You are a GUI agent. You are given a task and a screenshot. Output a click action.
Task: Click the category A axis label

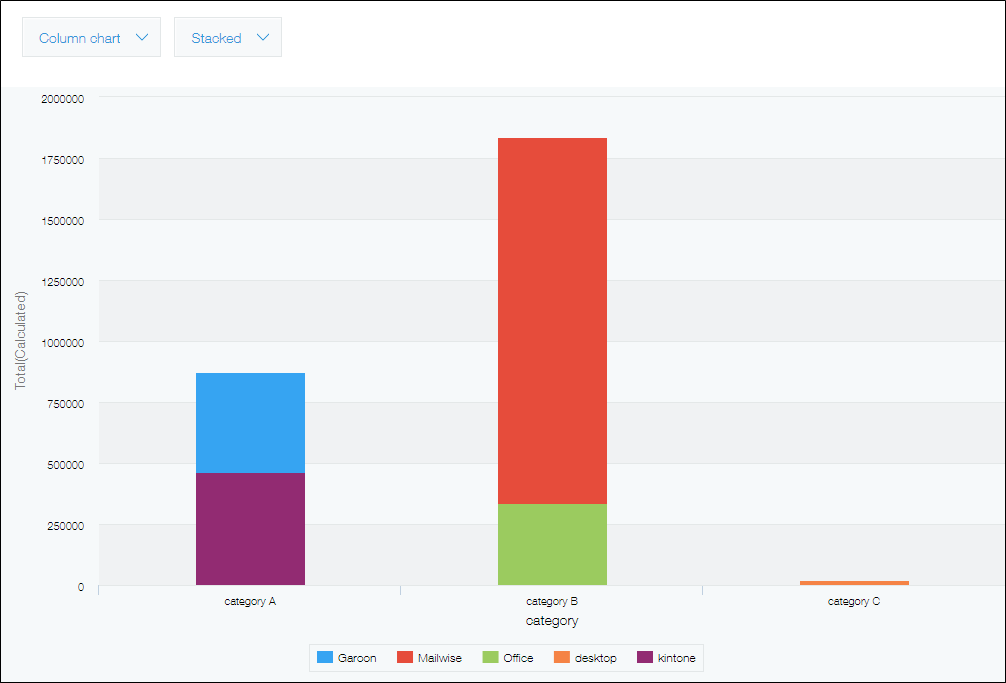250,601
